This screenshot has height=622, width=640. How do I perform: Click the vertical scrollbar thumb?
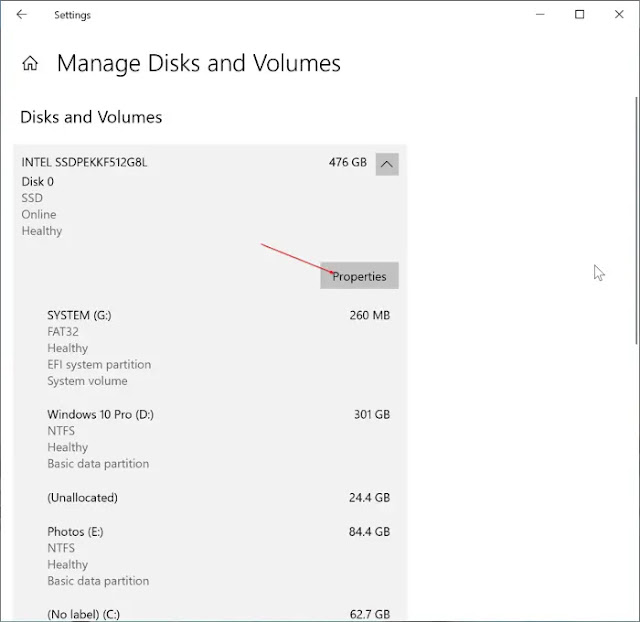point(636,220)
